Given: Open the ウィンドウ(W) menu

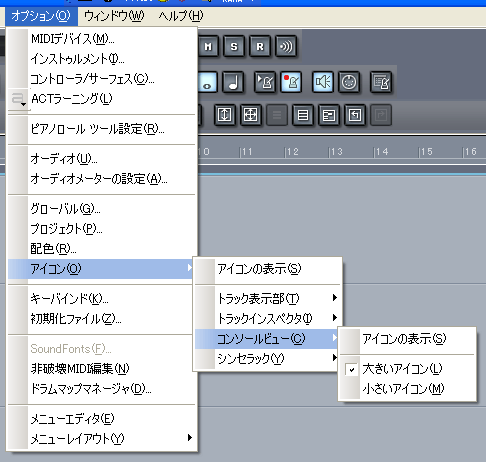Looking at the screenshot, I should (x=114, y=16).
